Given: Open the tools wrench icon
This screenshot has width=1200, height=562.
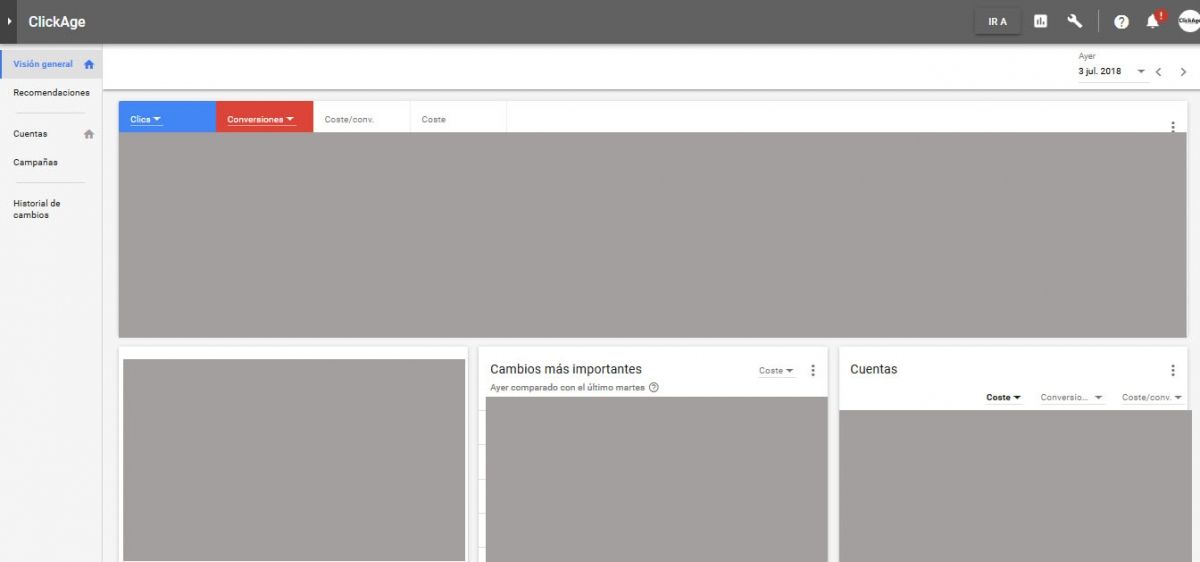Looking at the screenshot, I should (1075, 21).
